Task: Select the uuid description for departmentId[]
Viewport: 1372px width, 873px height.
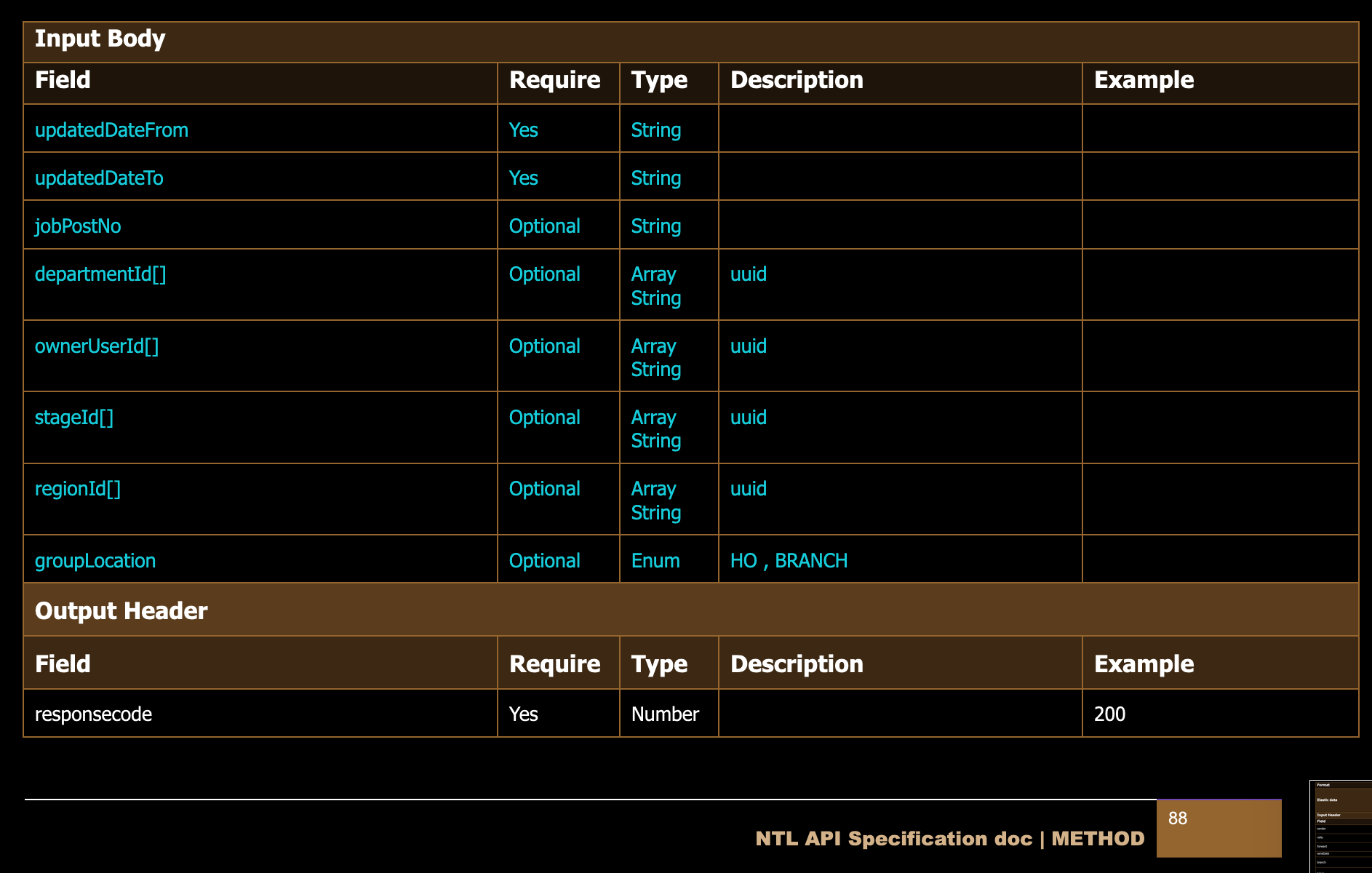Action: [x=749, y=274]
